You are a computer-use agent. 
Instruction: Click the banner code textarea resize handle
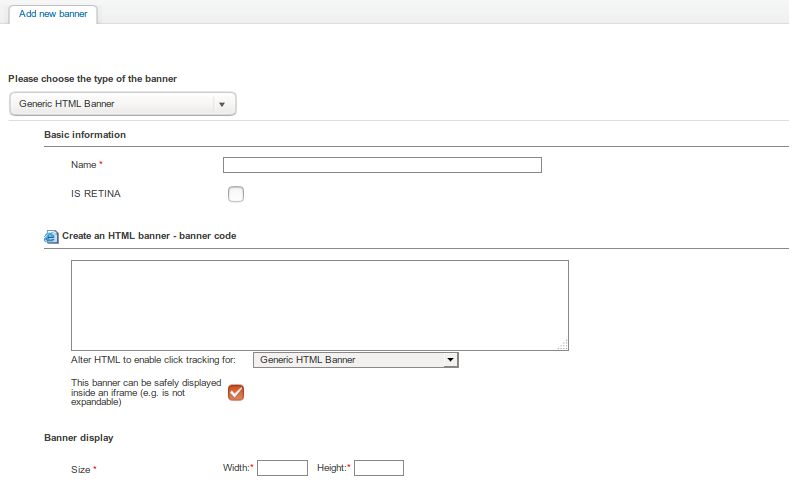563,345
